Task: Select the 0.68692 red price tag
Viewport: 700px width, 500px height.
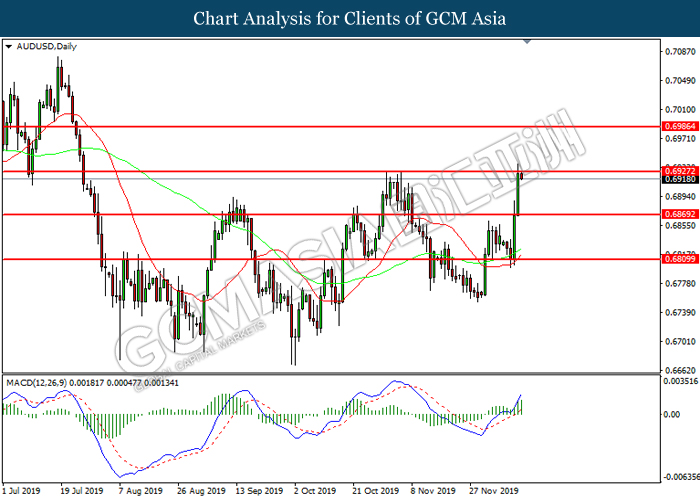Action: tap(678, 214)
